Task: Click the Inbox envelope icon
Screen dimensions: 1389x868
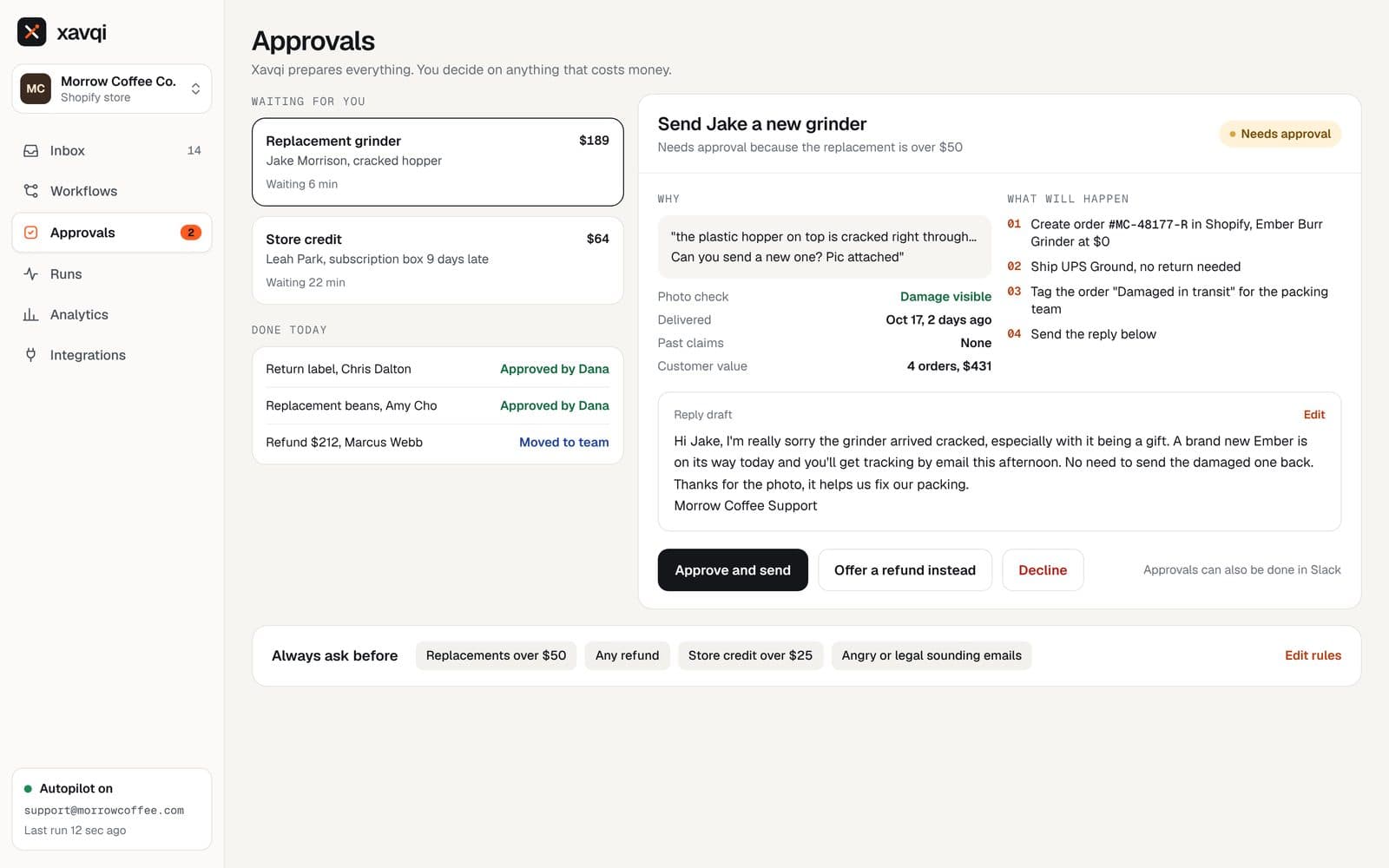Action: click(x=31, y=150)
